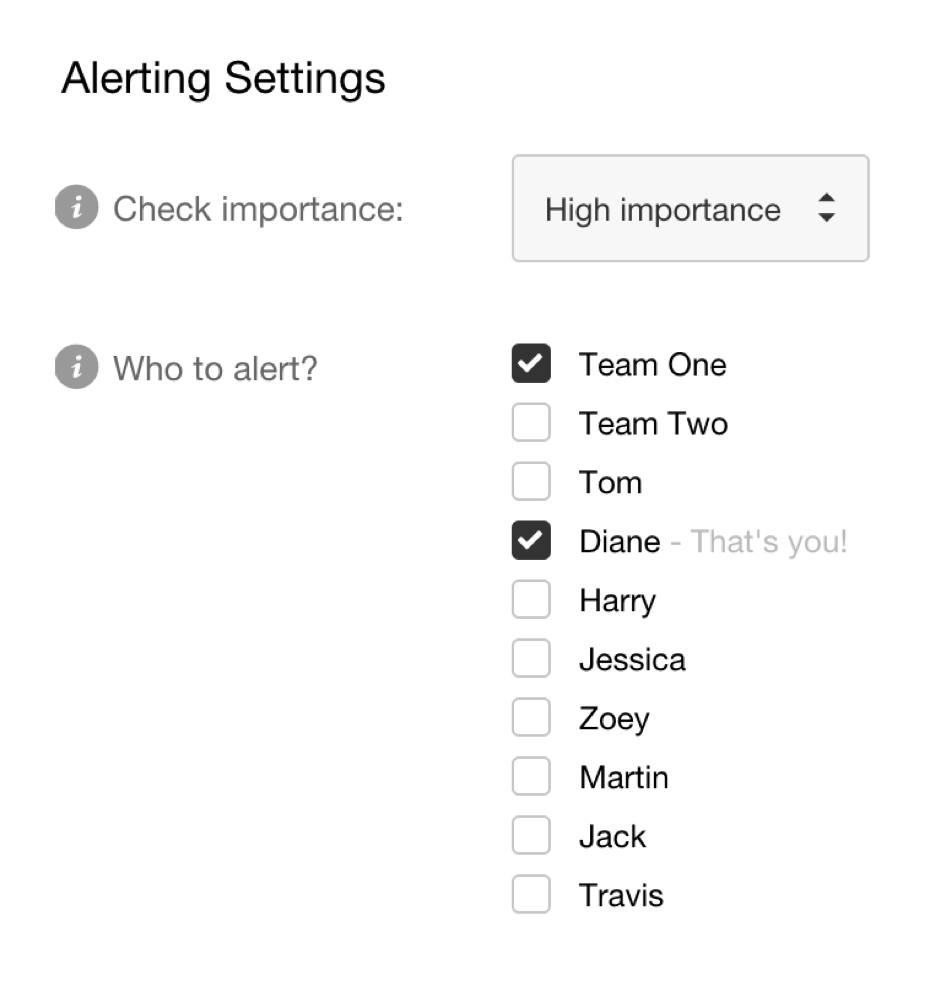Screen dimensions: 930x994
Task: Check the box next to Martin
Action: (531, 778)
